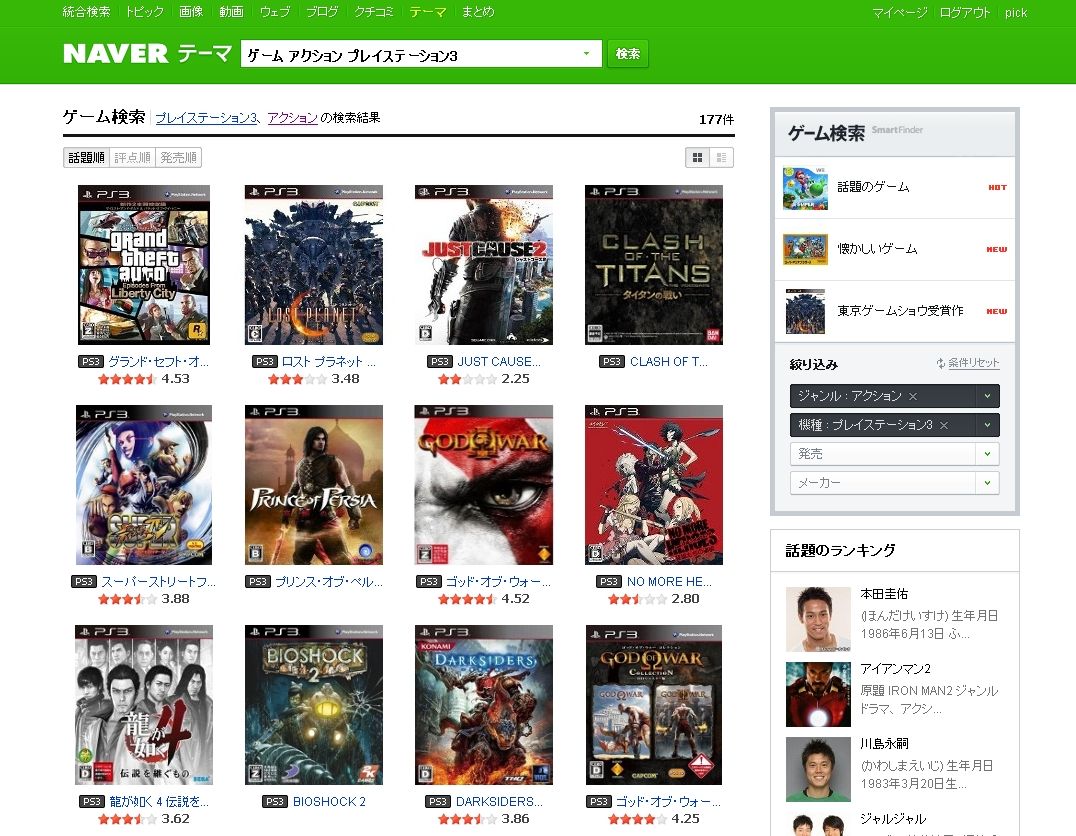Screen dimensions: 1076x836
Task: Click the NAVER テーマ logo
Action: point(145,53)
